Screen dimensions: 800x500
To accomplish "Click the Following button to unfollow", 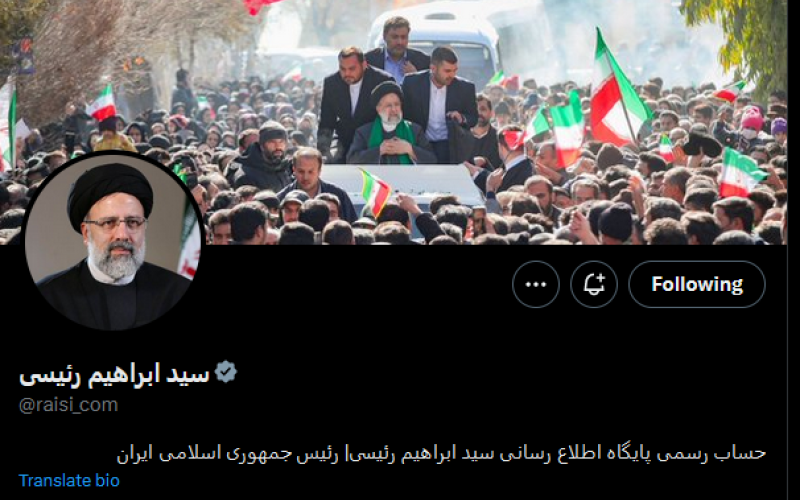I will 697,284.
